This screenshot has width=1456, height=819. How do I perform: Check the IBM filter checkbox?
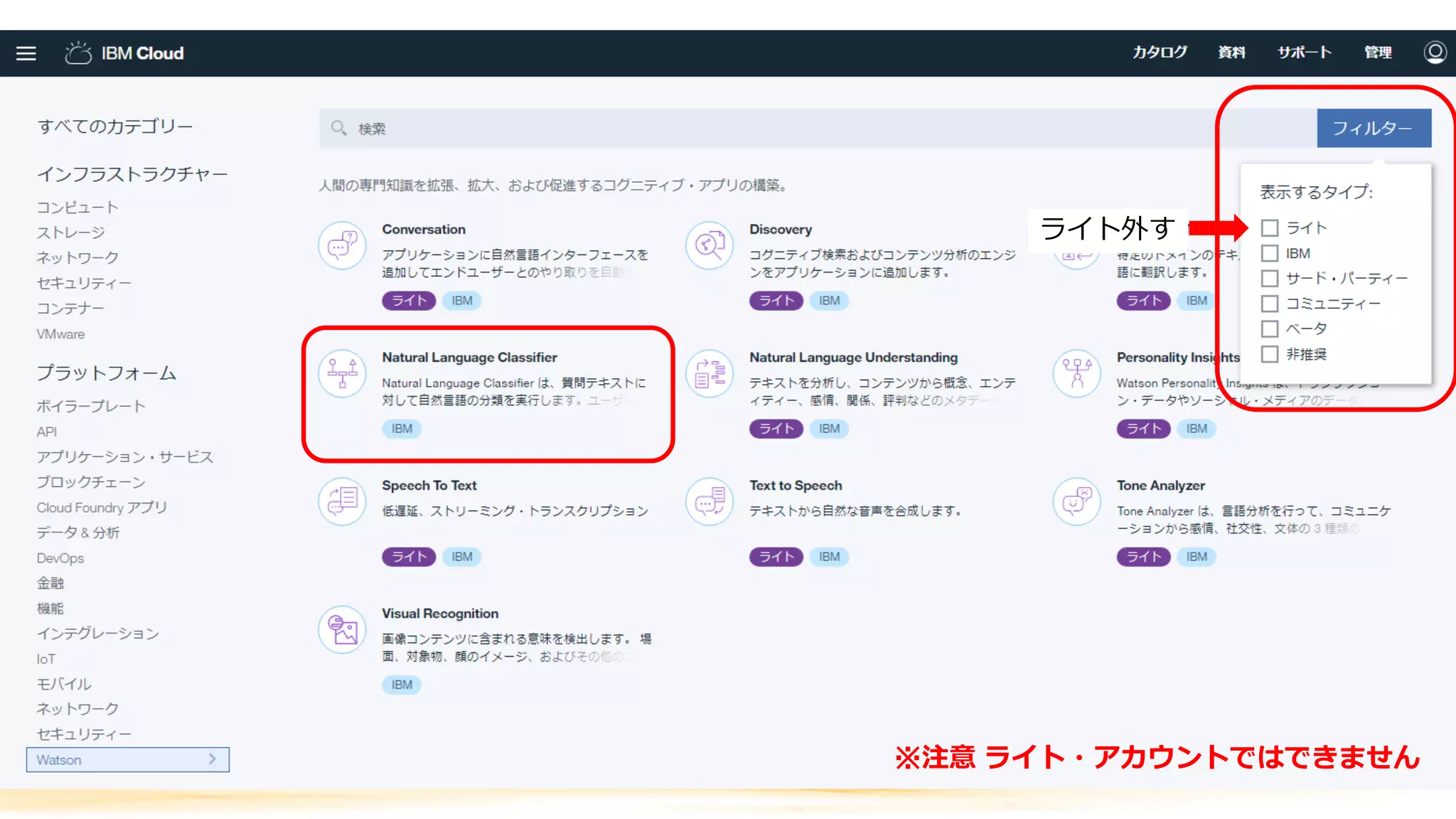1270,253
